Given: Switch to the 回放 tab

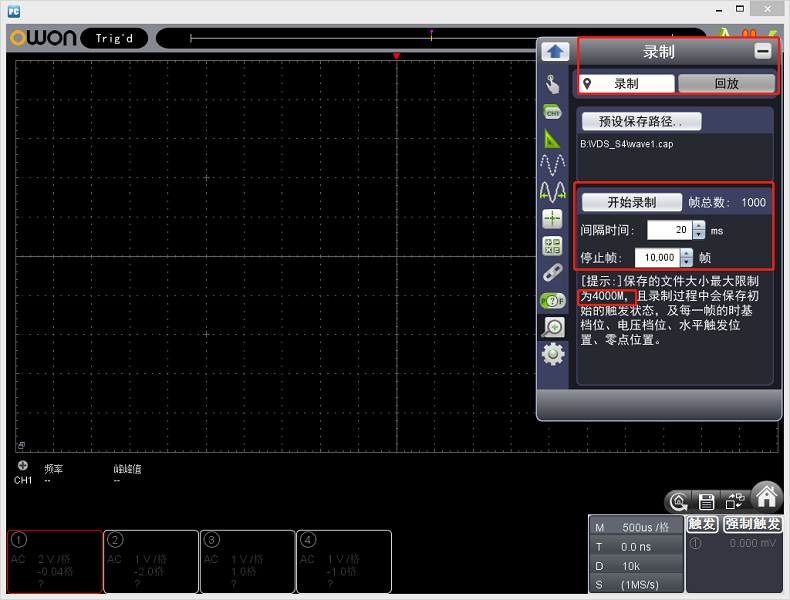Looking at the screenshot, I should click(726, 84).
